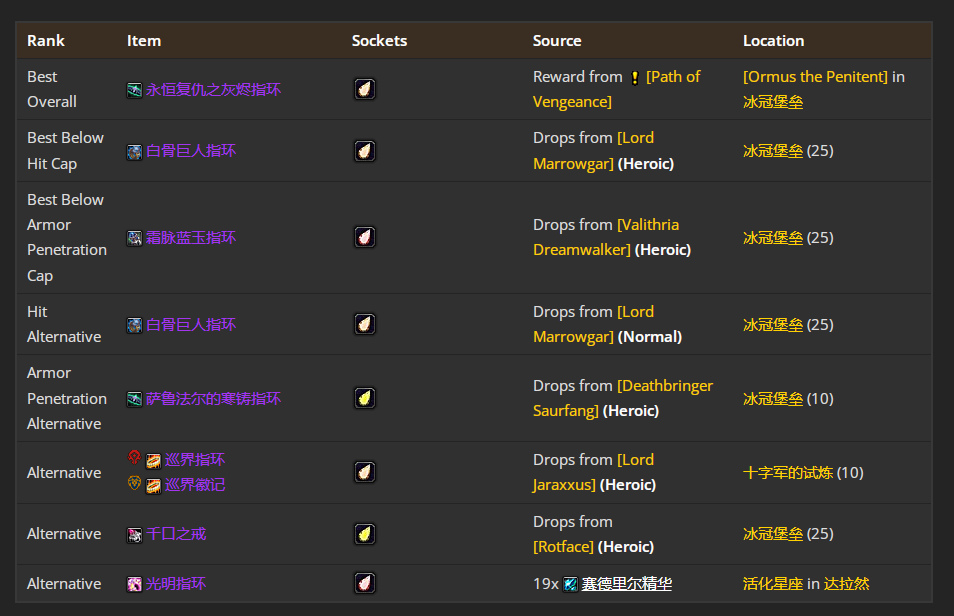Open the 十字军的试炼 location link
The height and width of the screenshot is (616, 954).
pyautogui.click(x=787, y=473)
